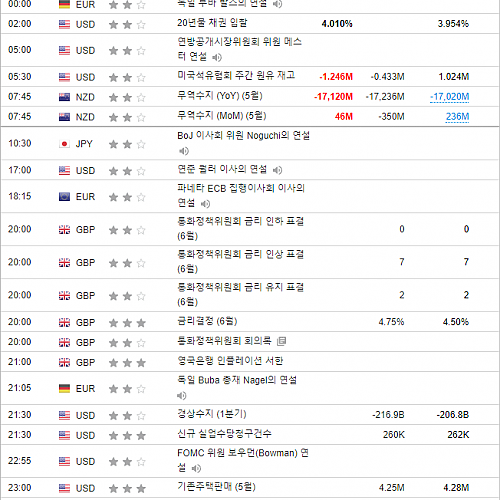This screenshot has height=500, width=500.
Task: Click speaker icon beside 파네타 ECB 연설
Action: pyautogui.click(x=205, y=203)
